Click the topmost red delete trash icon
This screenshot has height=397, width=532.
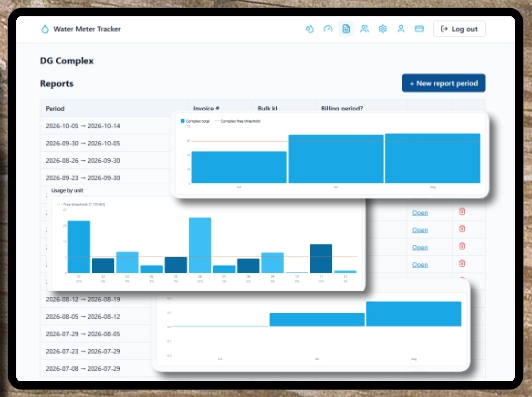(x=462, y=211)
